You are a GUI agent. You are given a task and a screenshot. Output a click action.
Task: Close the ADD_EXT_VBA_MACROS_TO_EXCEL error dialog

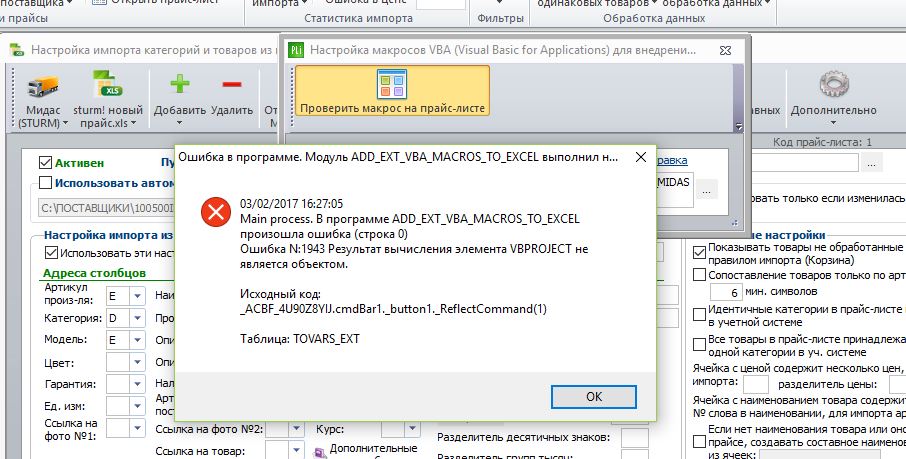641,157
